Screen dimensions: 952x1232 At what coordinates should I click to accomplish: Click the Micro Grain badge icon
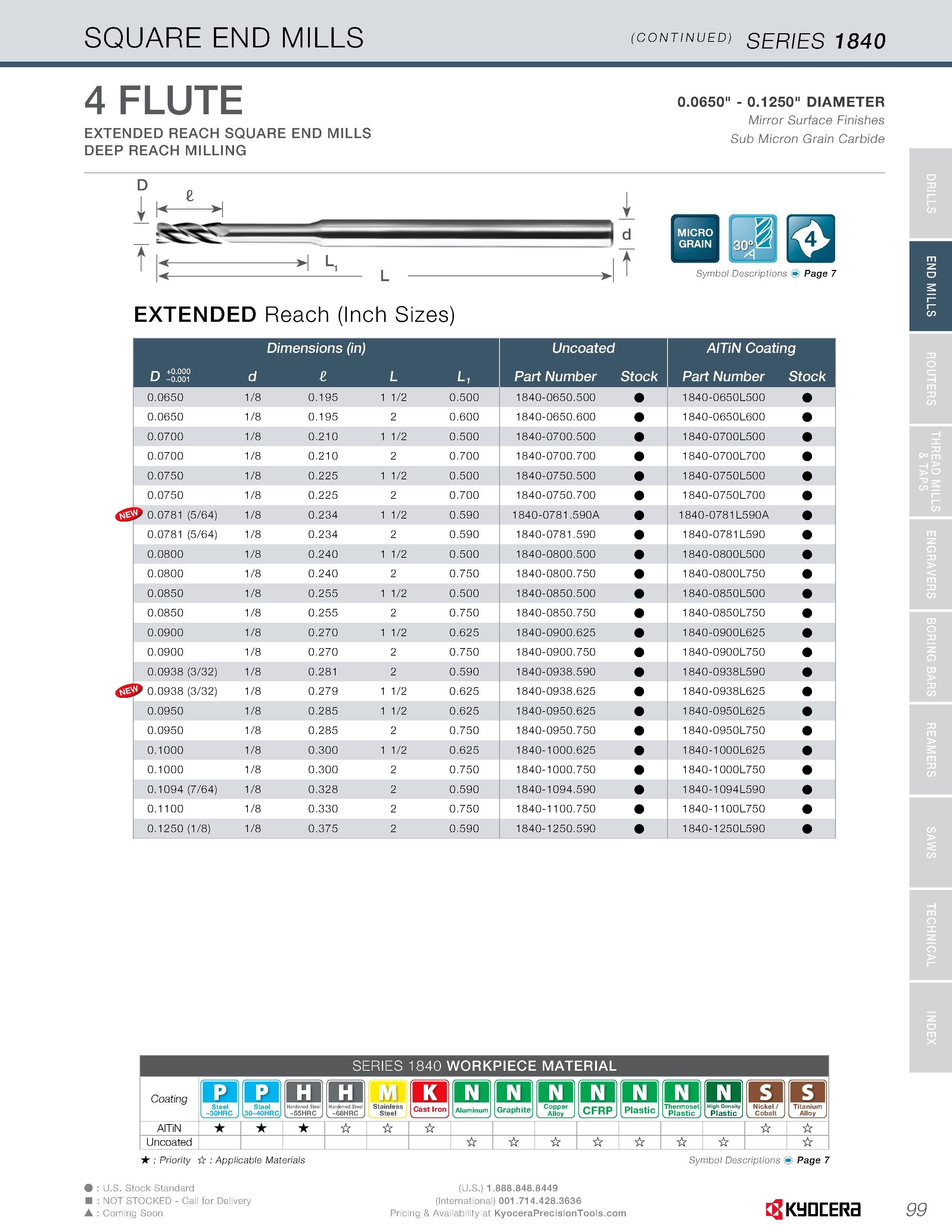tap(695, 238)
